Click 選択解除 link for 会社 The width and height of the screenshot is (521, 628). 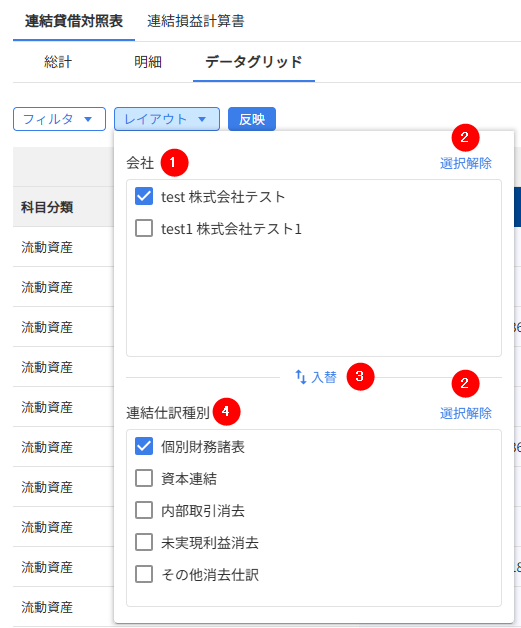tap(466, 163)
